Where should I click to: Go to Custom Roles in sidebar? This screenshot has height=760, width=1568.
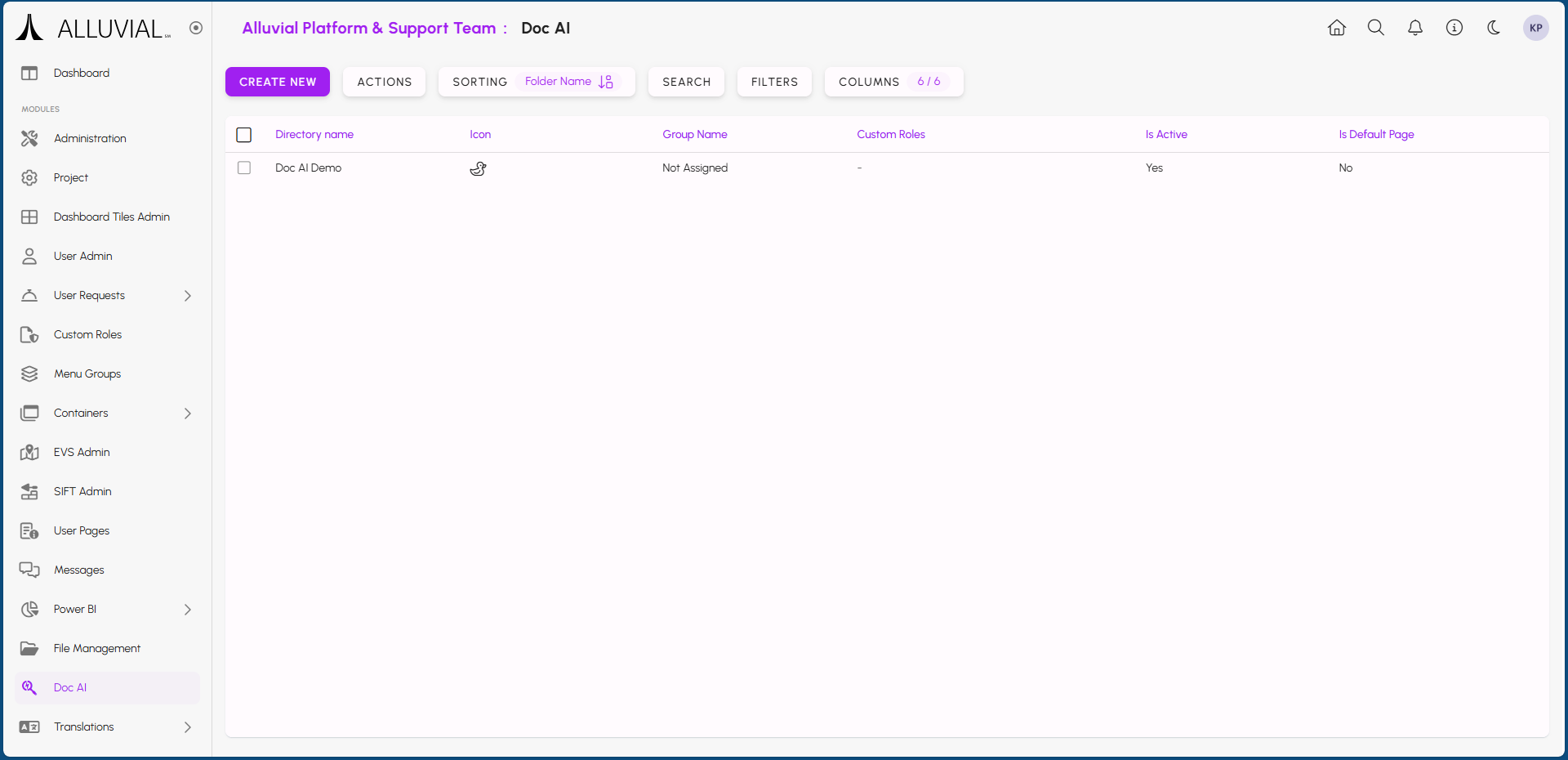click(87, 335)
